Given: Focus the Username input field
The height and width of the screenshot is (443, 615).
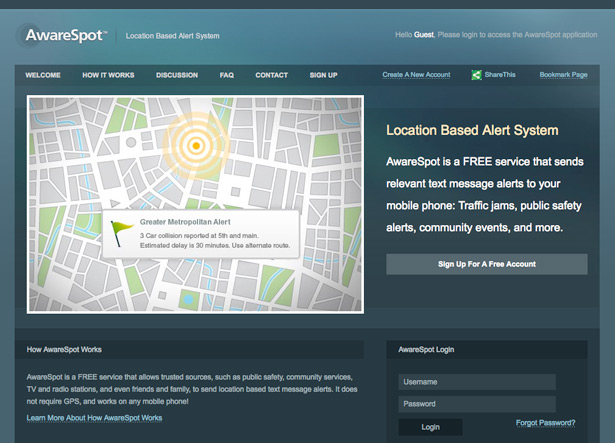Looking at the screenshot, I should (x=477, y=382).
